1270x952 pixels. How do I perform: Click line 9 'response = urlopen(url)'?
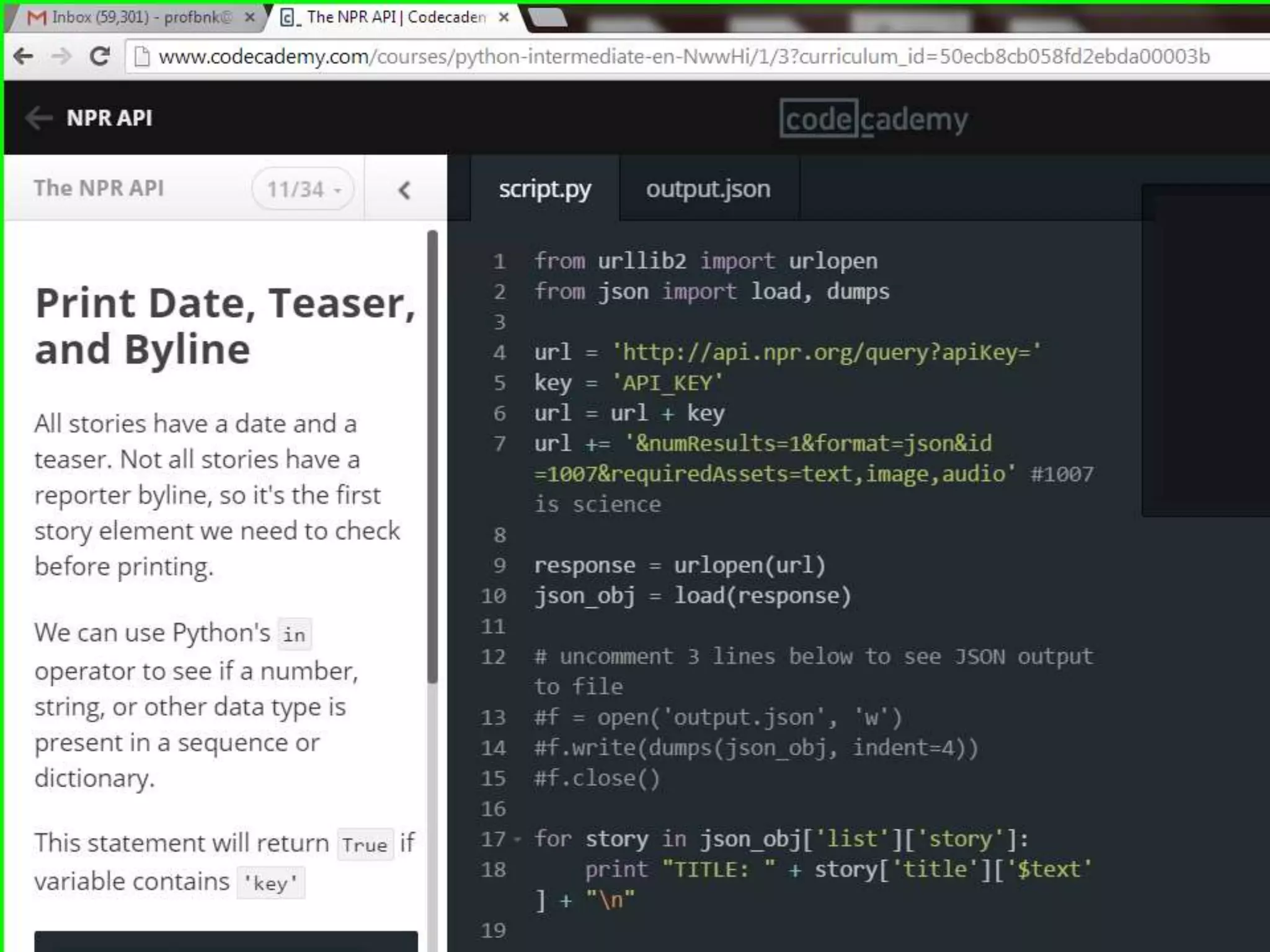point(680,565)
